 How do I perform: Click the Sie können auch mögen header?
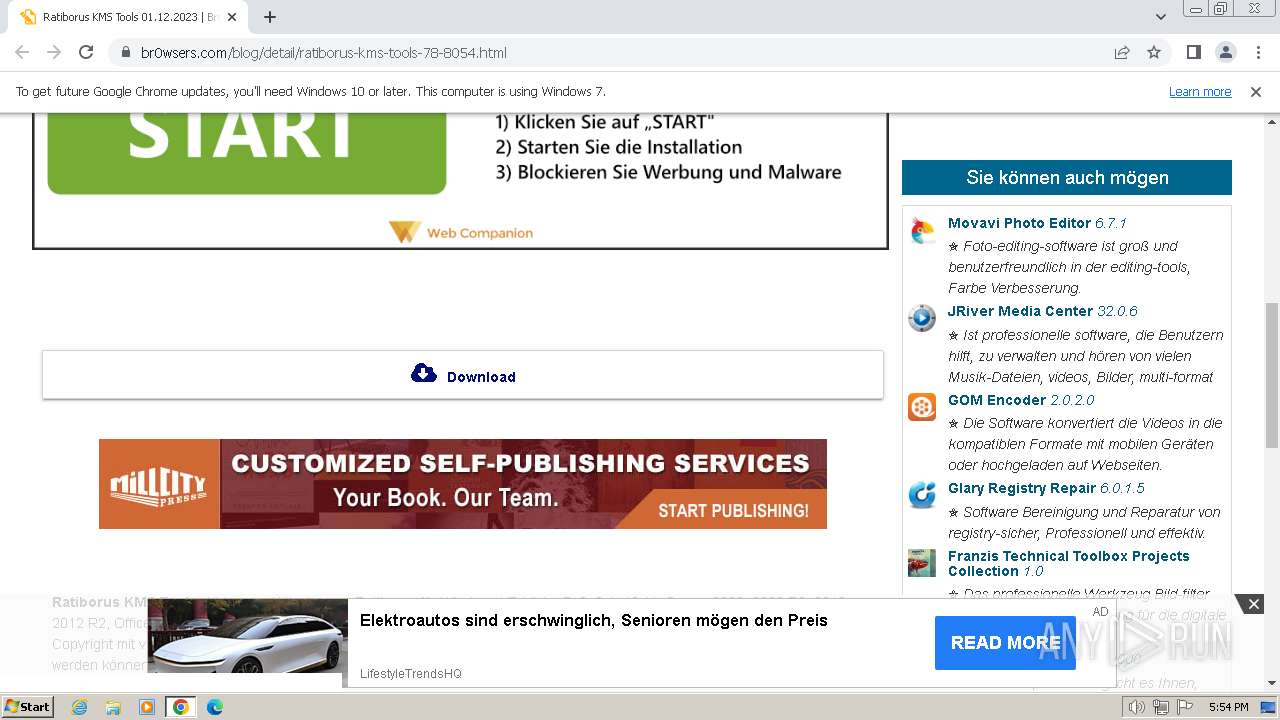(1067, 178)
